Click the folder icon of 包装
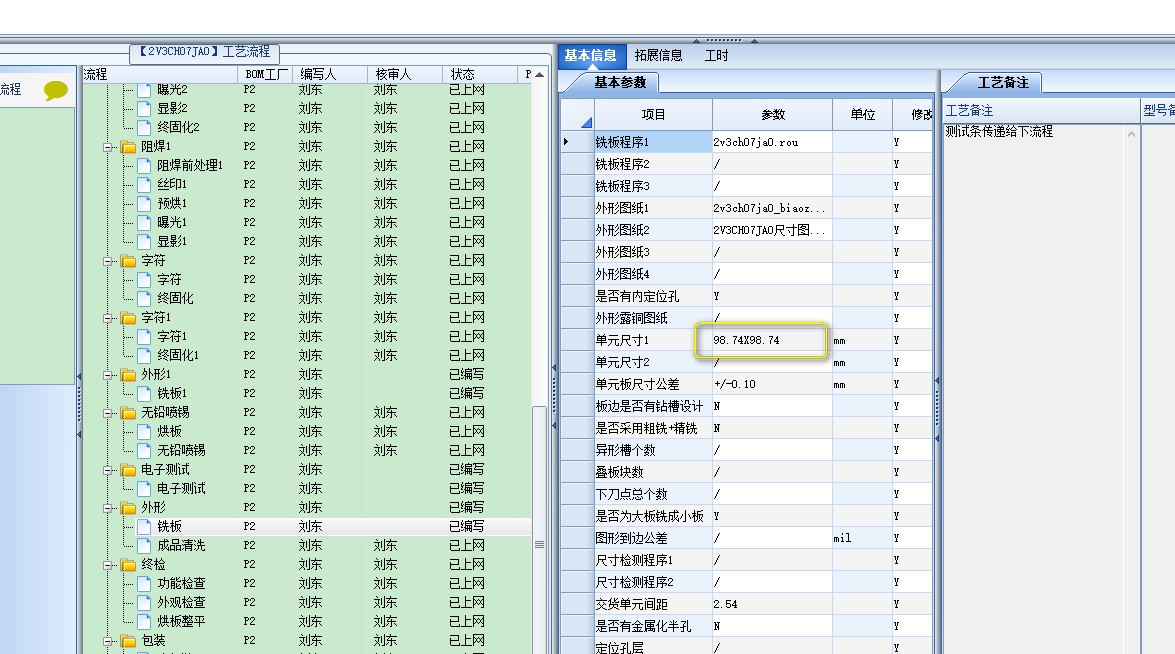 pyautogui.click(x=128, y=641)
